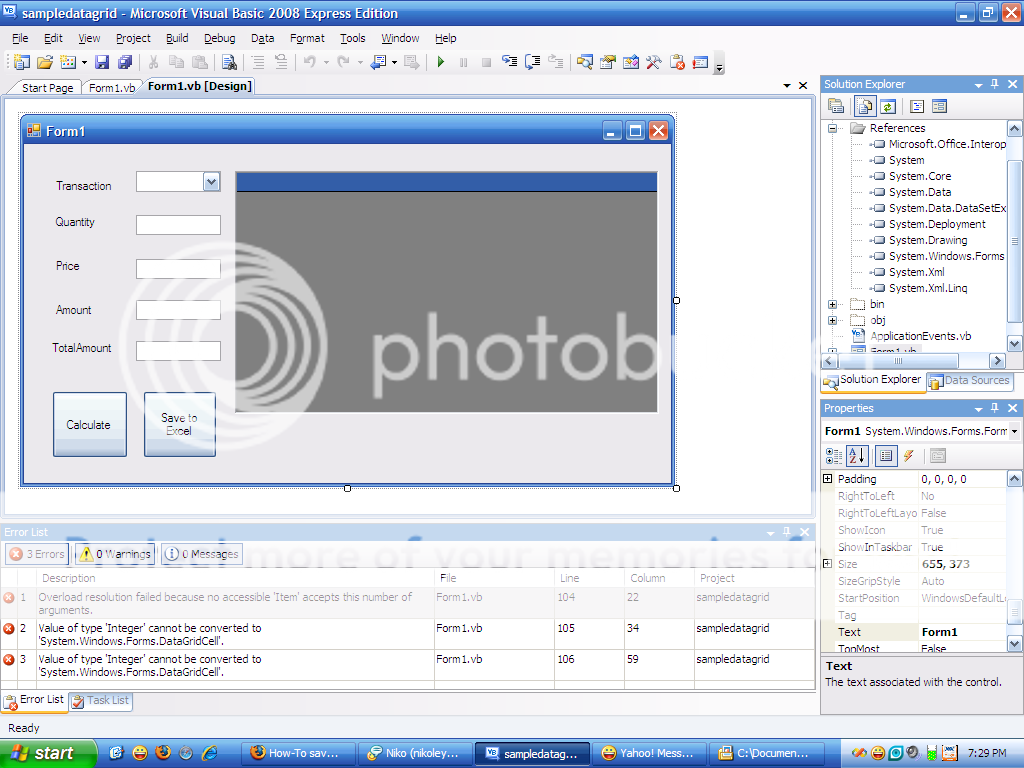Switch to Yahoo! Messenger taskbar item

tap(651, 753)
